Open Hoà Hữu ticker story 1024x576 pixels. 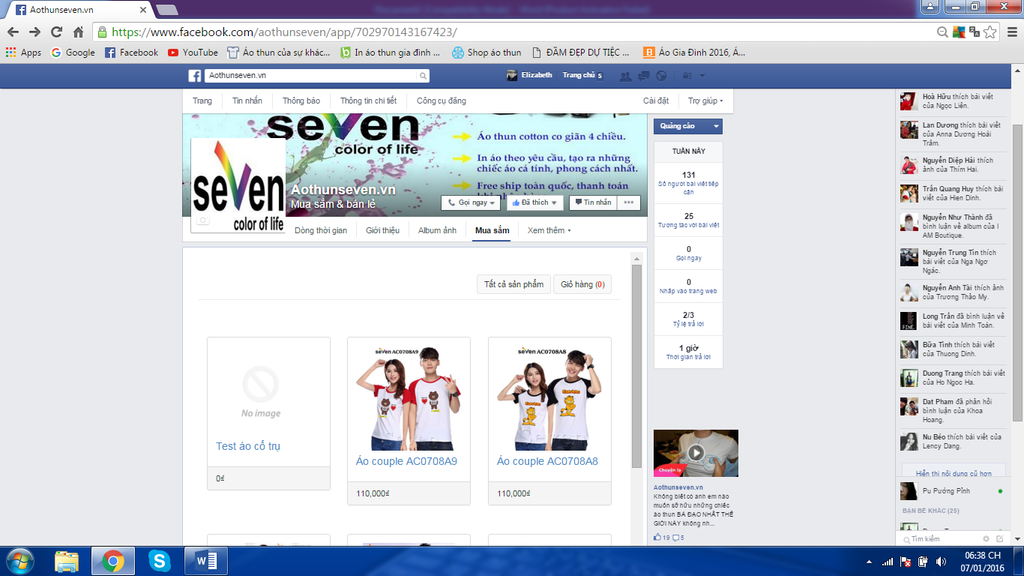pyautogui.click(x=953, y=101)
